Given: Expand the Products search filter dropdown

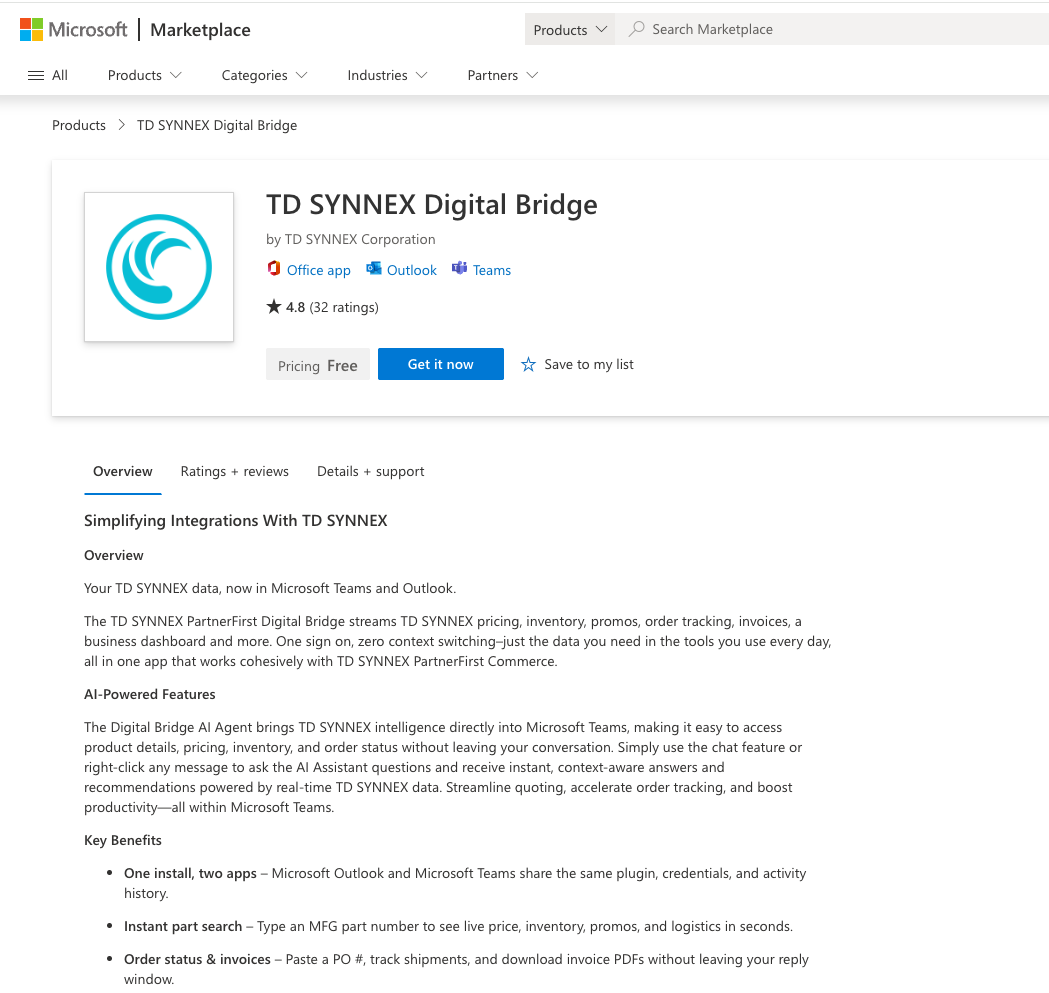Looking at the screenshot, I should tap(570, 29).
